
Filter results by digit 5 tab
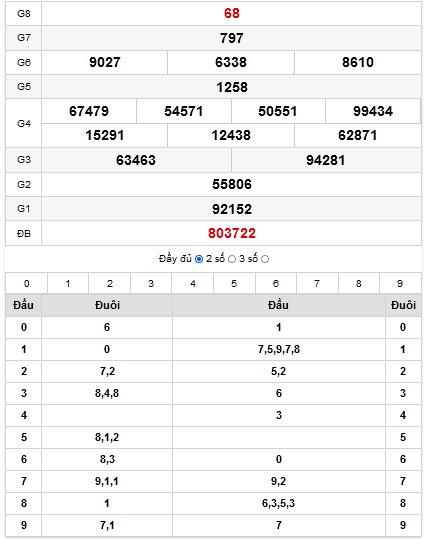pyautogui.click(x=234, y=284)
